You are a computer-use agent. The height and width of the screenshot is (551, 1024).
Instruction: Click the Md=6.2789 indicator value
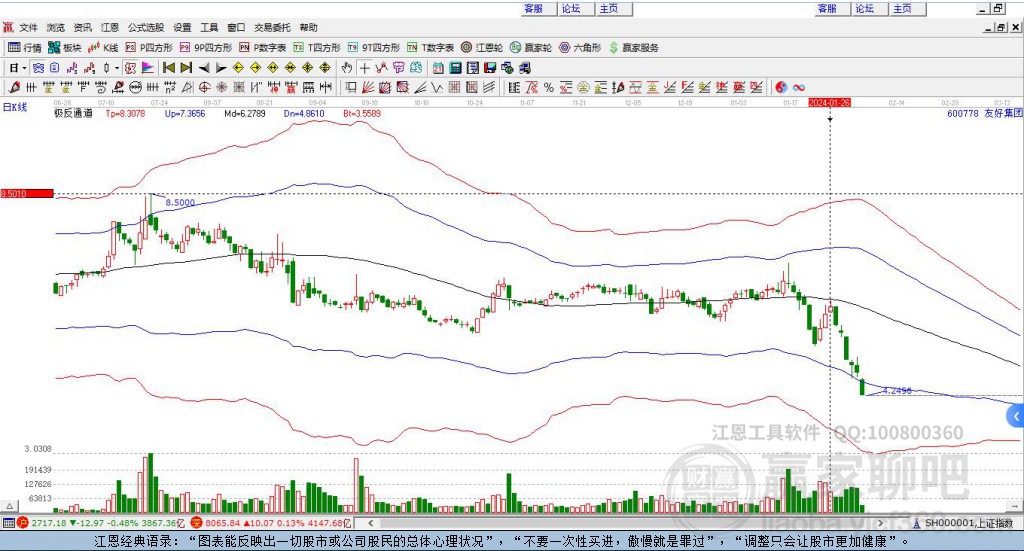pyautogui.click(x=245, y=114)
